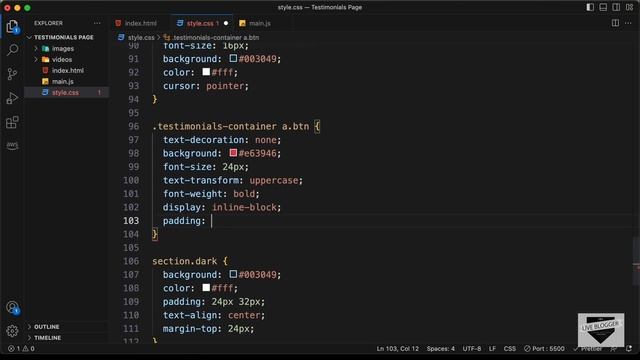Expand the TIMELINE section
This screenshot has height=360, width=640.
47,338
